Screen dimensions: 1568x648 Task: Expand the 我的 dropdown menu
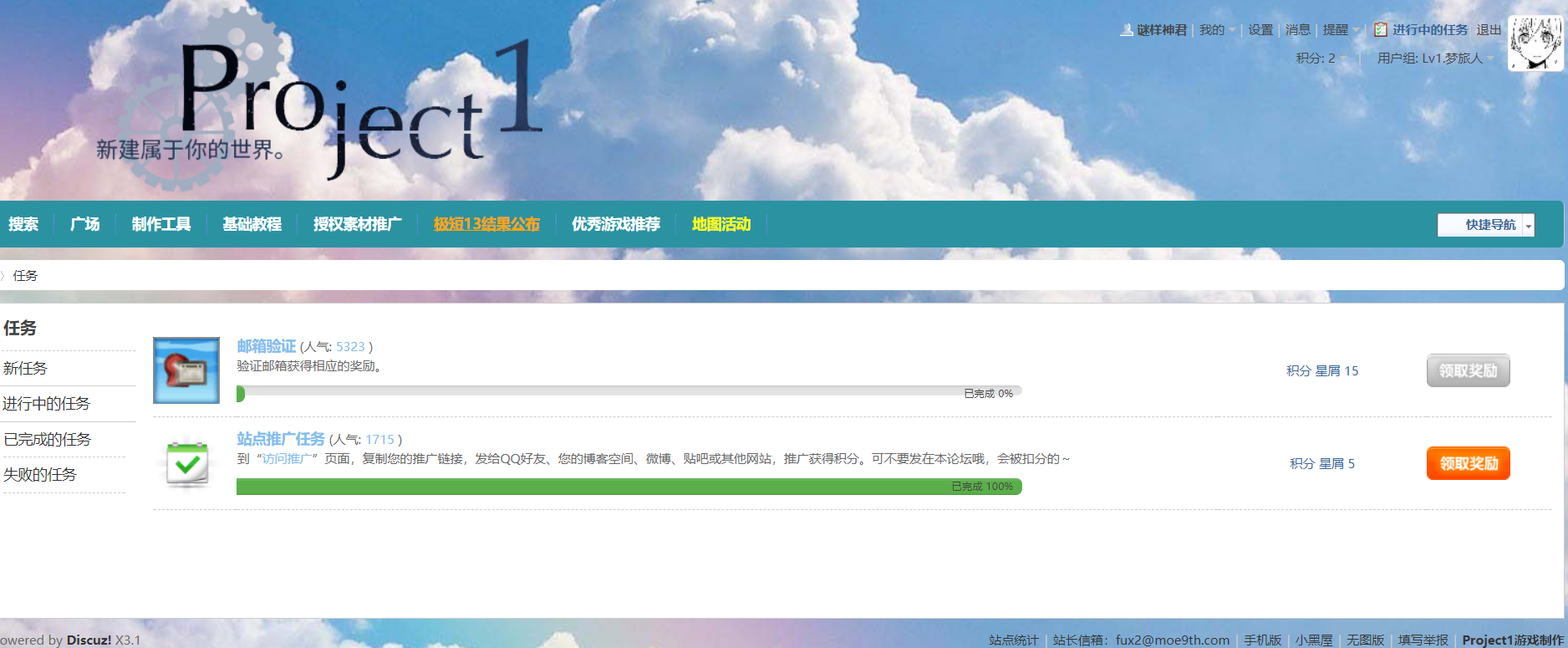point(1217,30)
